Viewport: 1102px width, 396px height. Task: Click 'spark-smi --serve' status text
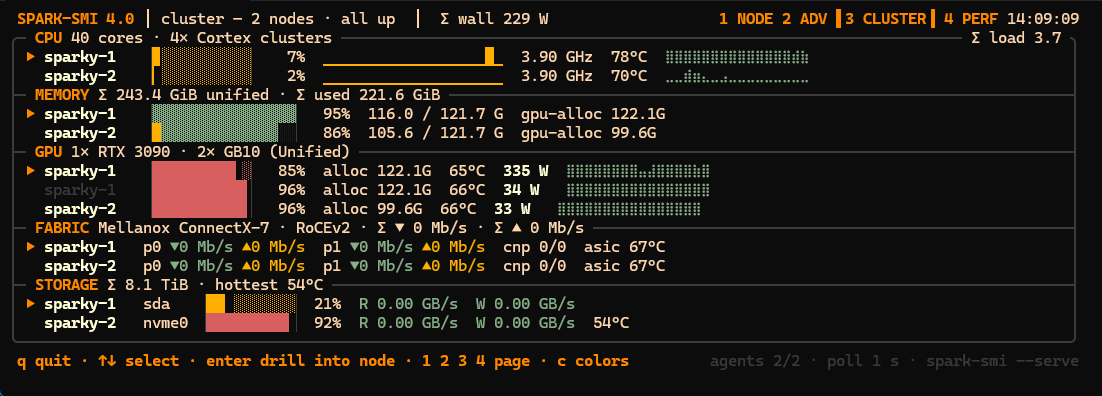(x=1002, y=362)
